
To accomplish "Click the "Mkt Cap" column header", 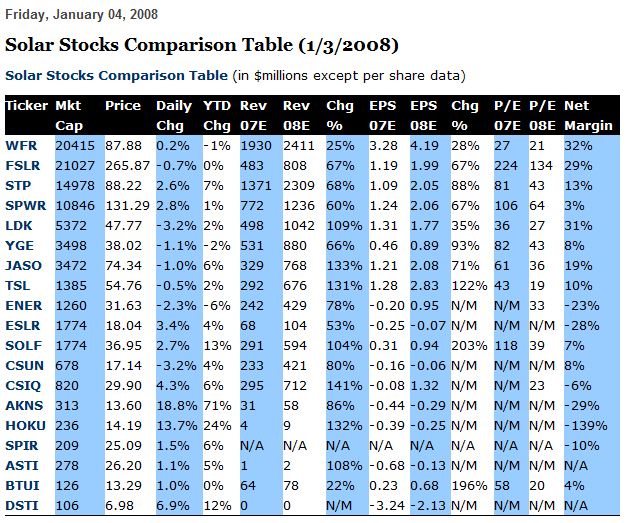I will coord(69,115).
